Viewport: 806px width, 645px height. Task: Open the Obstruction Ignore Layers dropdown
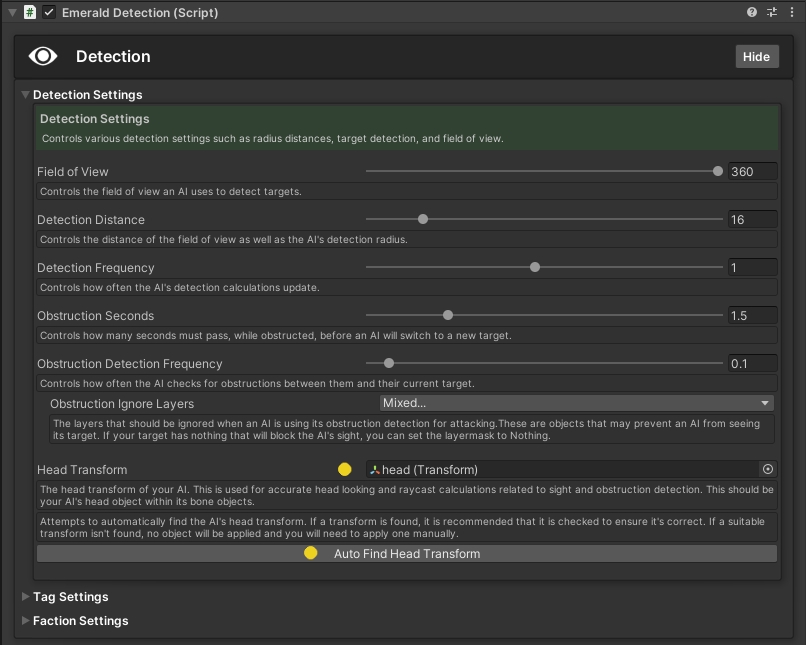click(577, 403)
